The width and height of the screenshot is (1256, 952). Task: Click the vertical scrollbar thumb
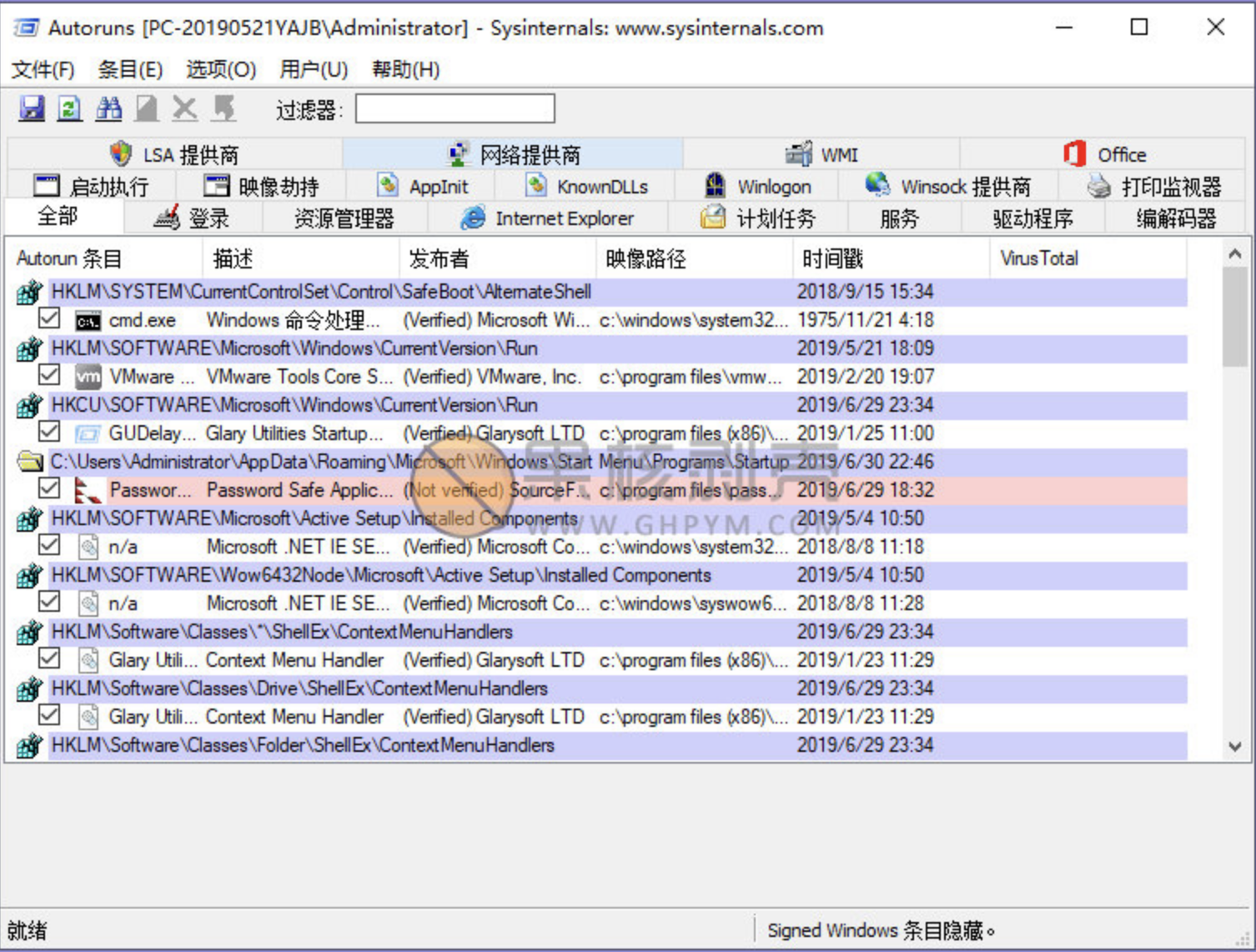(1235, 317)
